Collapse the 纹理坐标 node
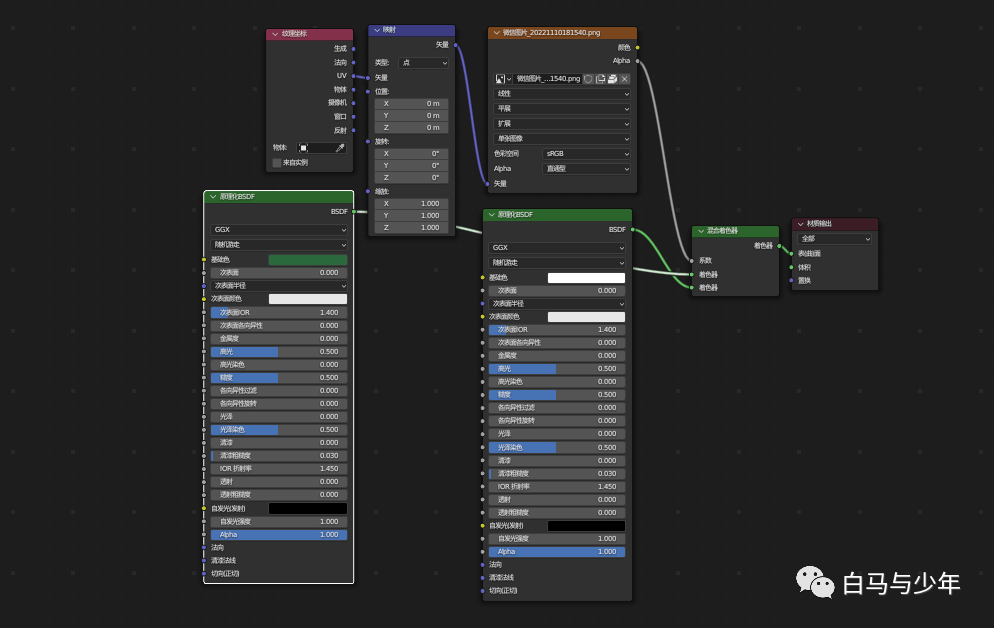 (x=274, y=34)
